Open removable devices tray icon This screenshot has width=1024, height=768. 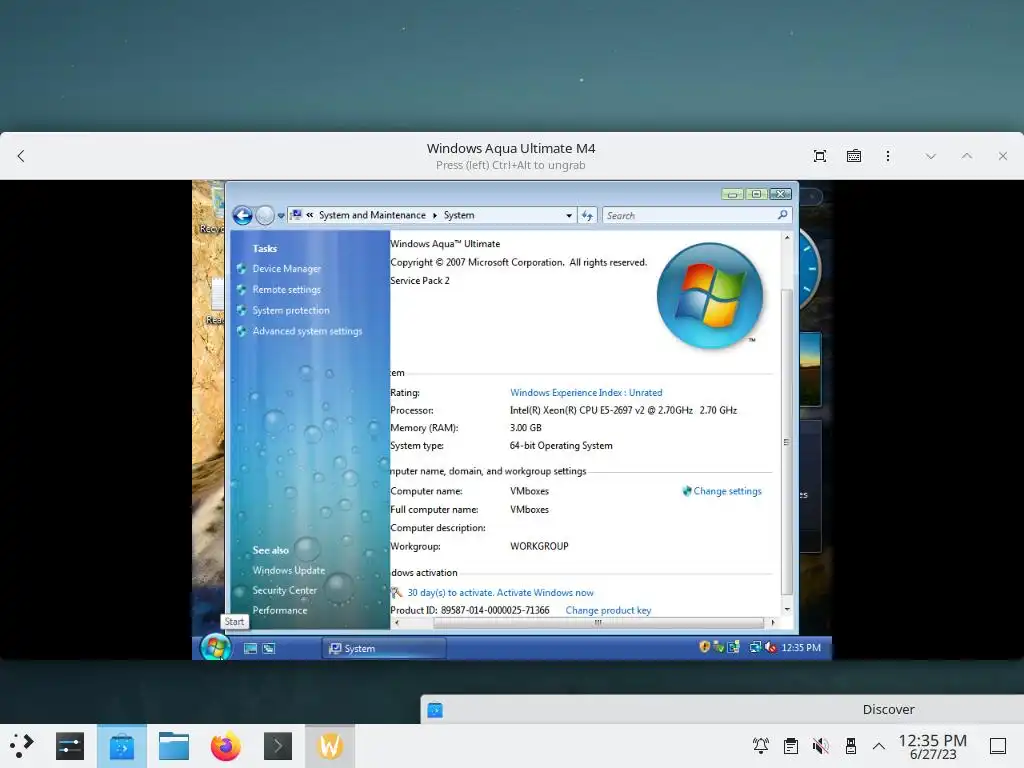850,746
